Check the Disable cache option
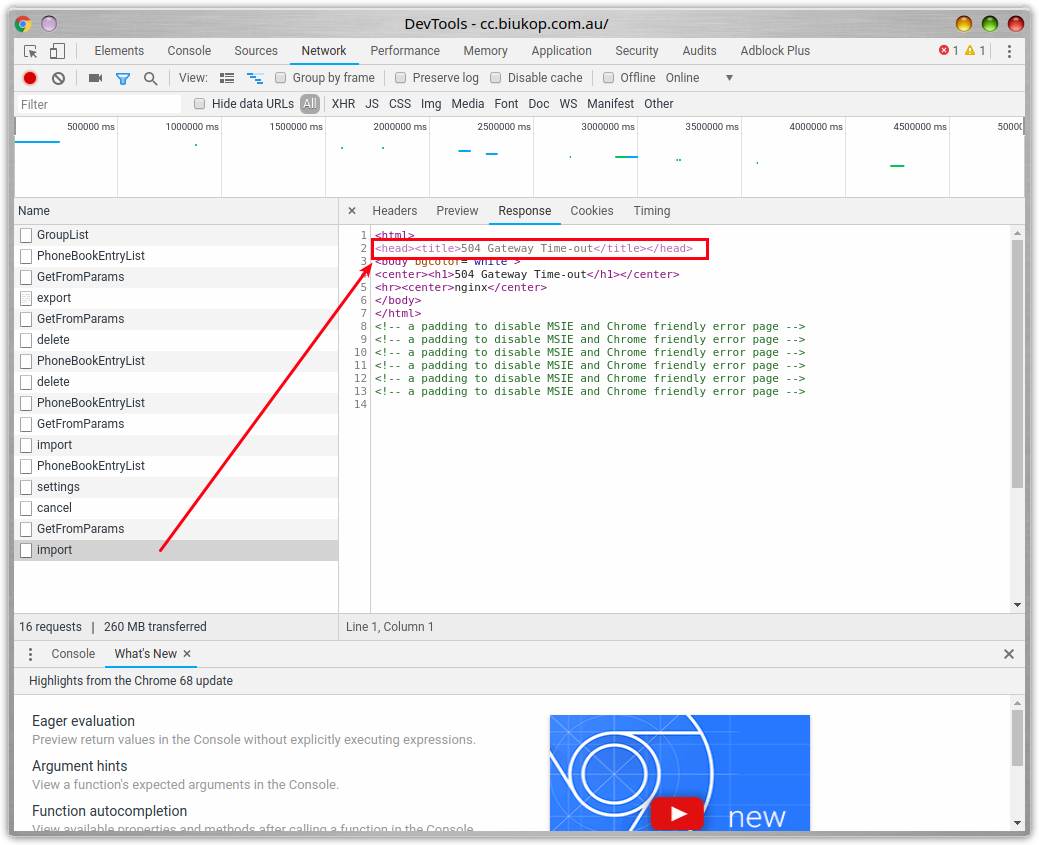1039x845 pixels. 496,78
